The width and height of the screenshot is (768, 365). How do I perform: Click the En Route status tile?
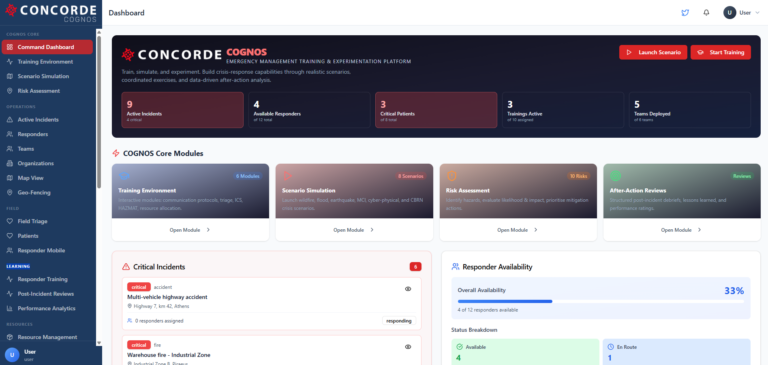pyautogui.click(x=676, y=352)
